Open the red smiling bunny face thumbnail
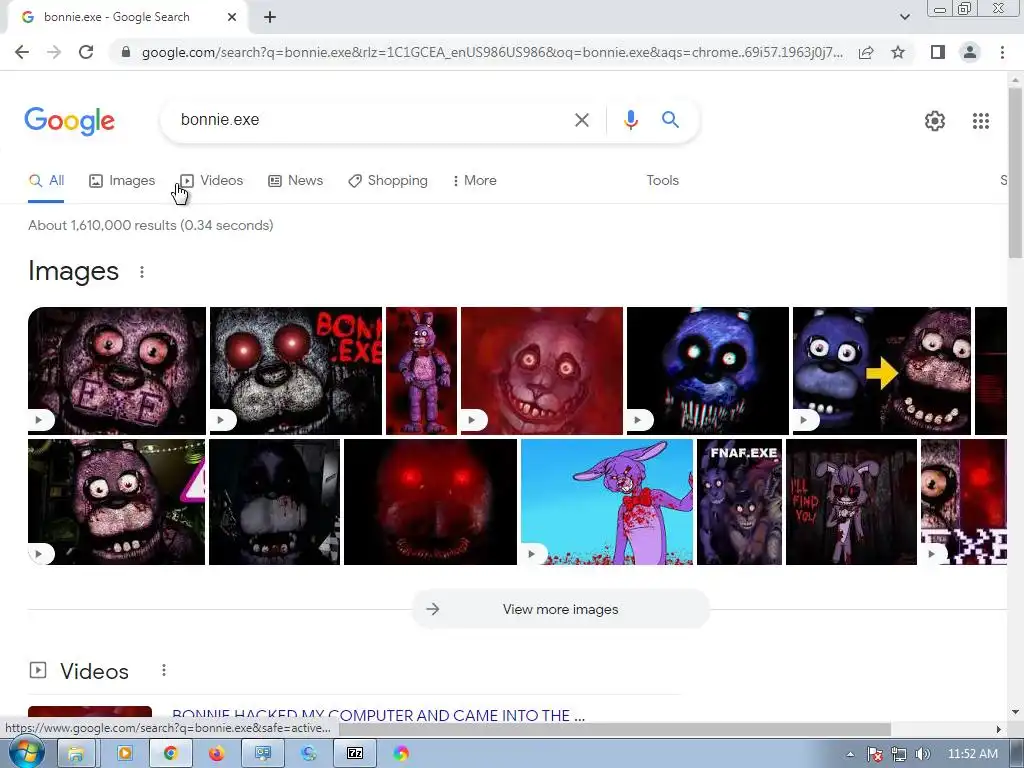 tap(542, 370)
